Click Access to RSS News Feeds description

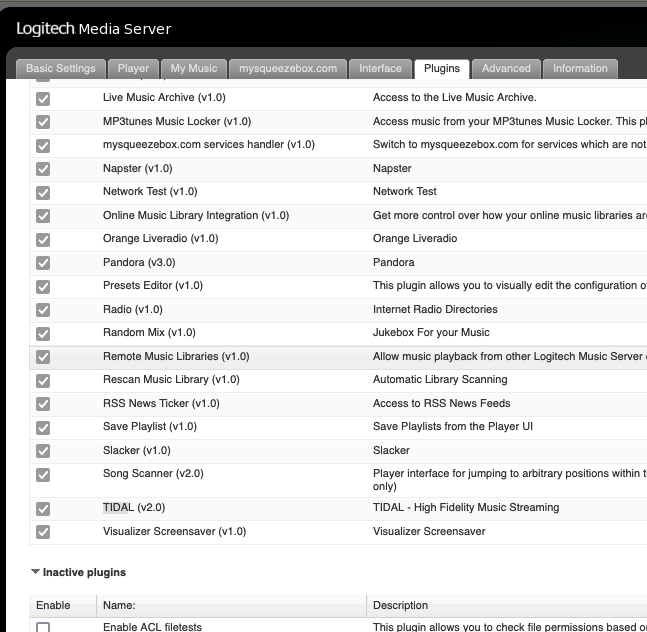(x=442, y=403)
